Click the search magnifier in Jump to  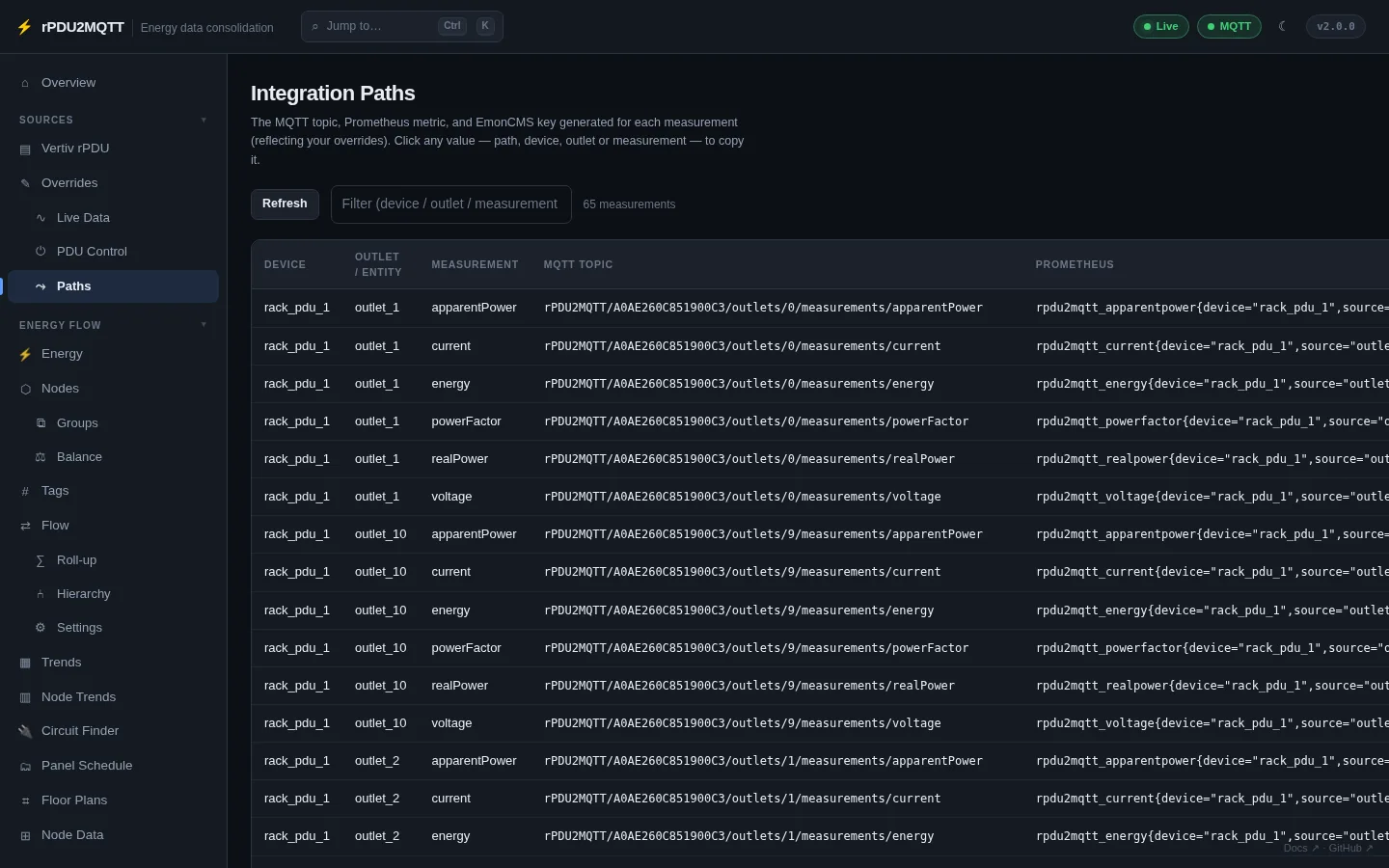(315, 27)
